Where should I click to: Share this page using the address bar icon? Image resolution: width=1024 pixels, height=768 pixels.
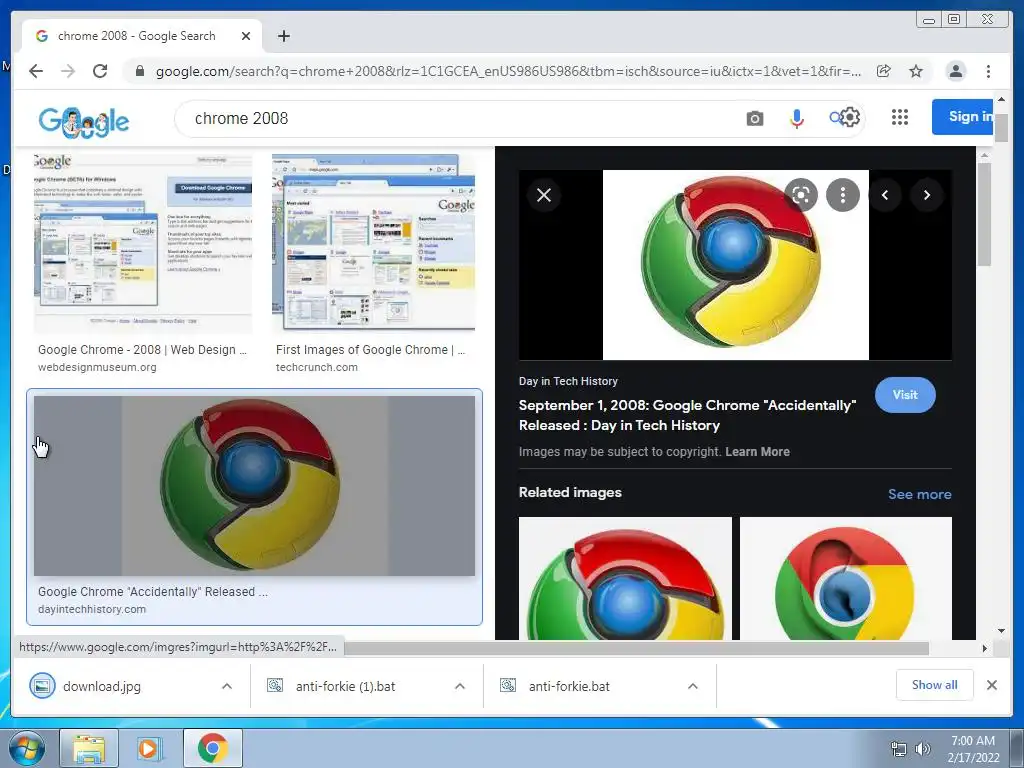pos(884,71)
